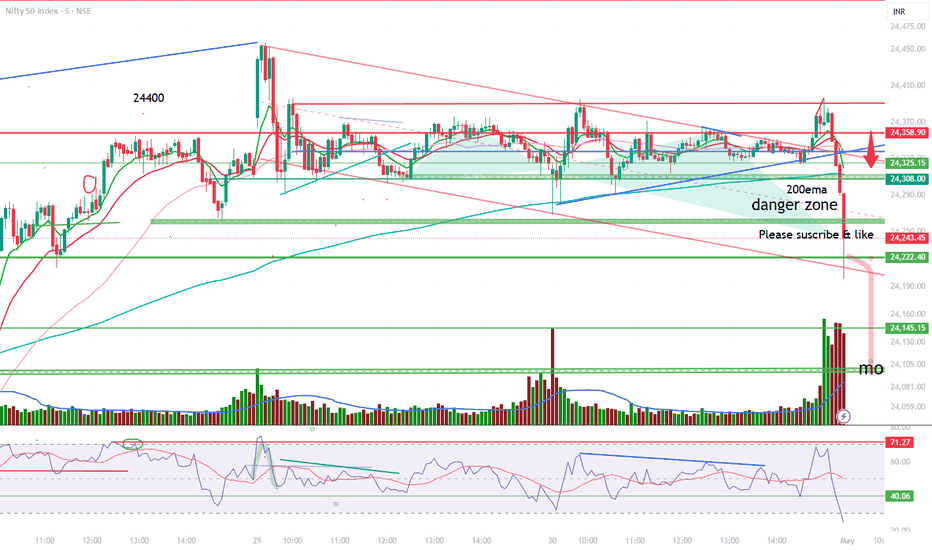This screenshot has height=550, width=932.
Task: Click the purple lightning bolt icon on the chart
Action: click(843, 416)
